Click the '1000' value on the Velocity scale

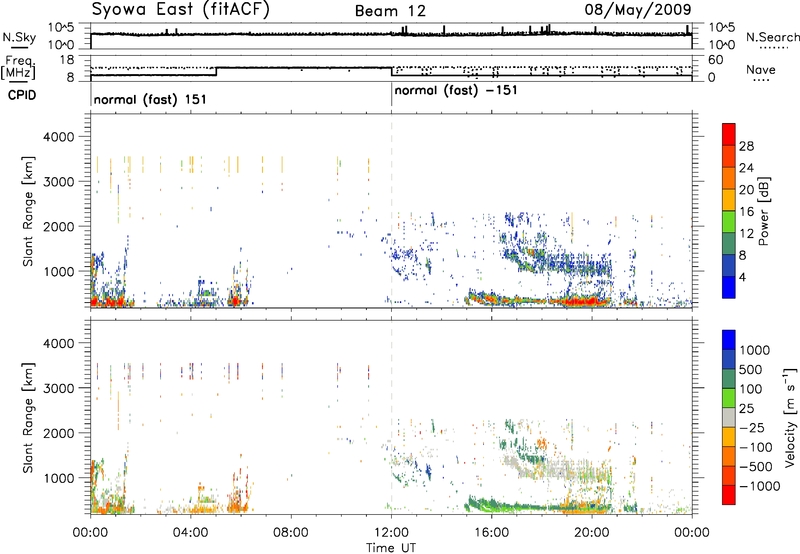click(x=755, y=350)
